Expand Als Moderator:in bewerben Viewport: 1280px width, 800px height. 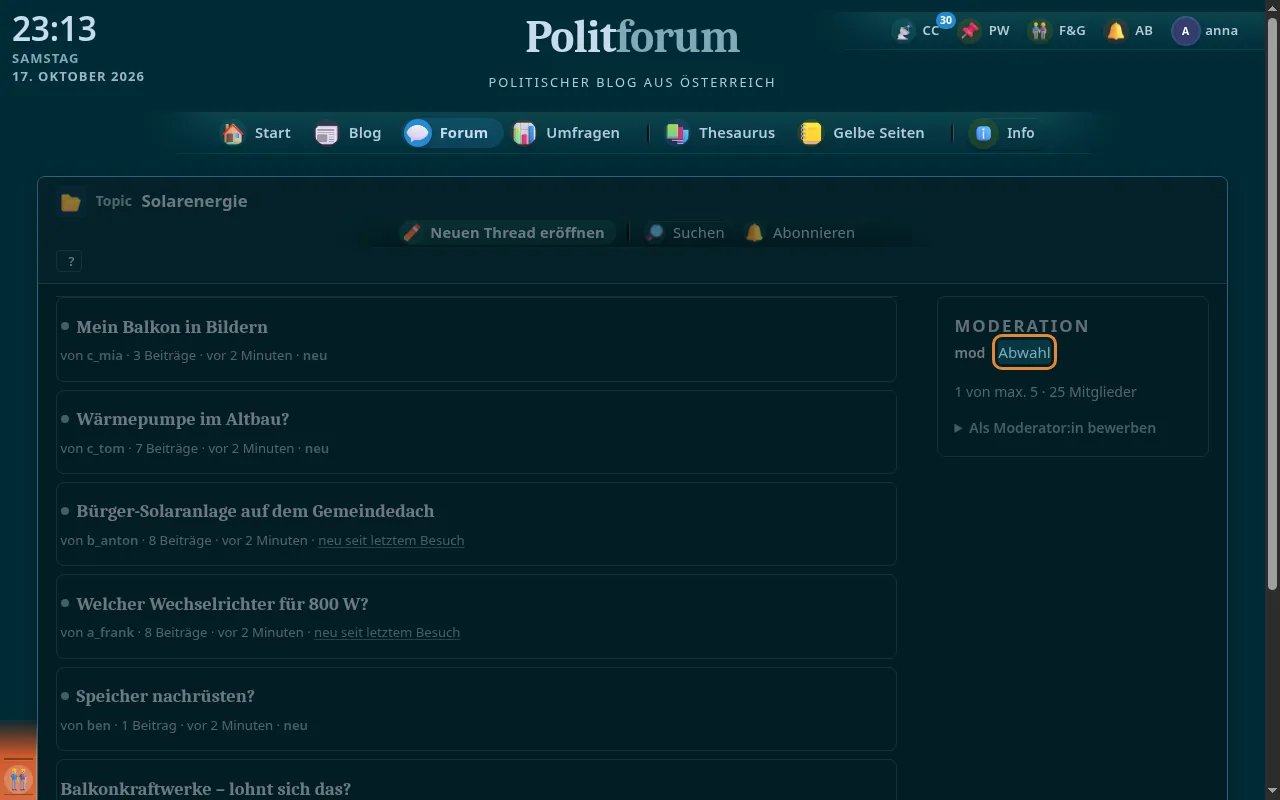click(1055, 428)
